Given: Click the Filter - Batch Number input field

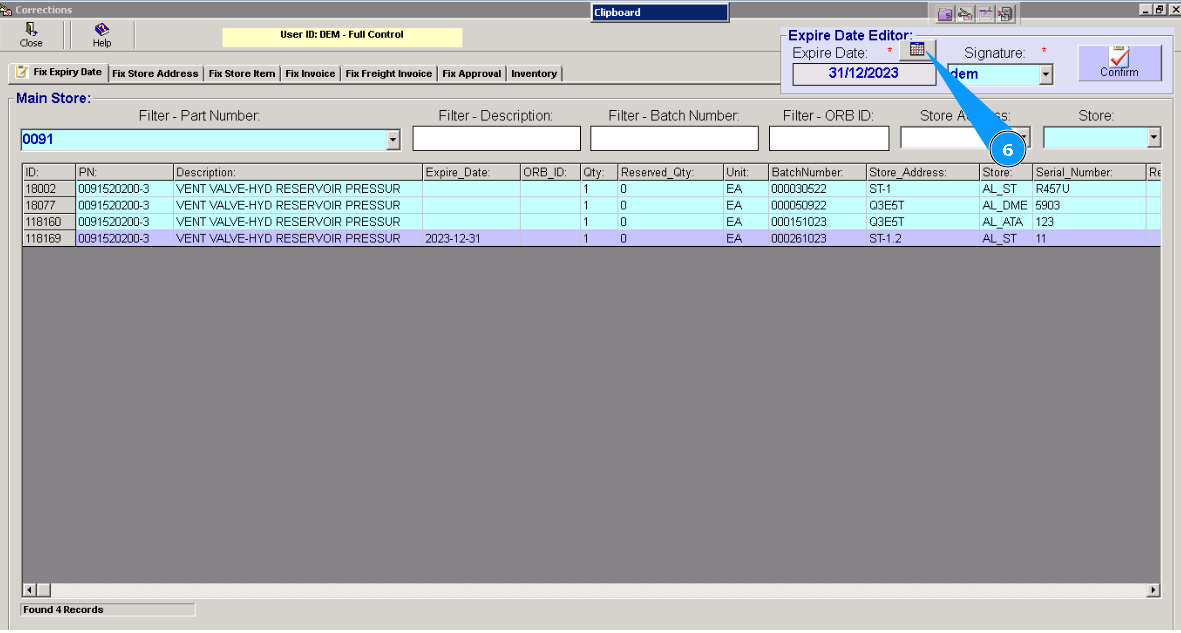Looking at the screenshot, I should 674,139.
